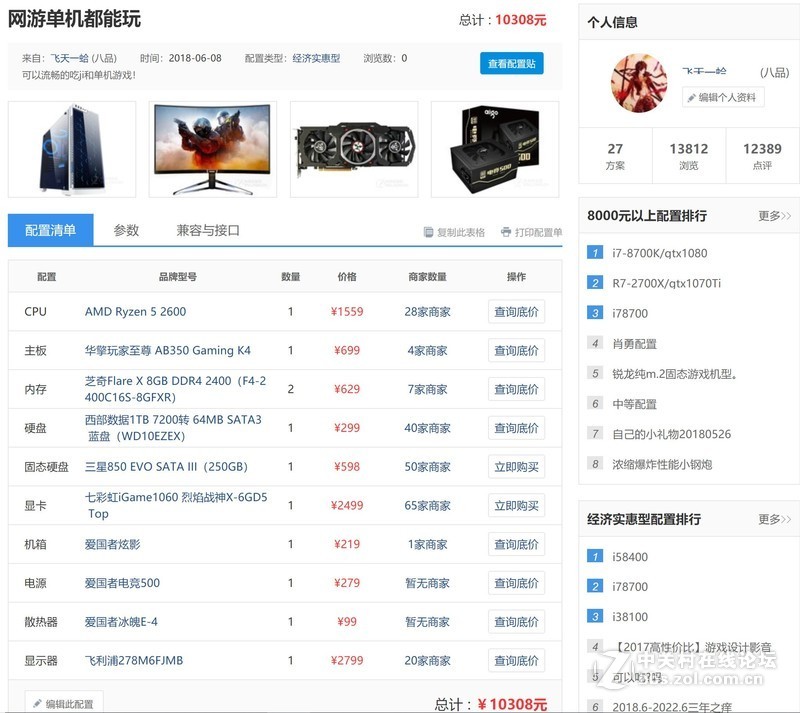Open ranking item 中等配置
The image size is (800, 713).
635,404
